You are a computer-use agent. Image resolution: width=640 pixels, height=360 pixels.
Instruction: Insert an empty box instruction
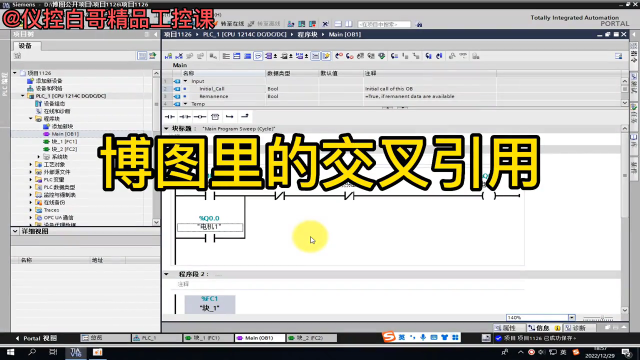click(x=215, y=117)
